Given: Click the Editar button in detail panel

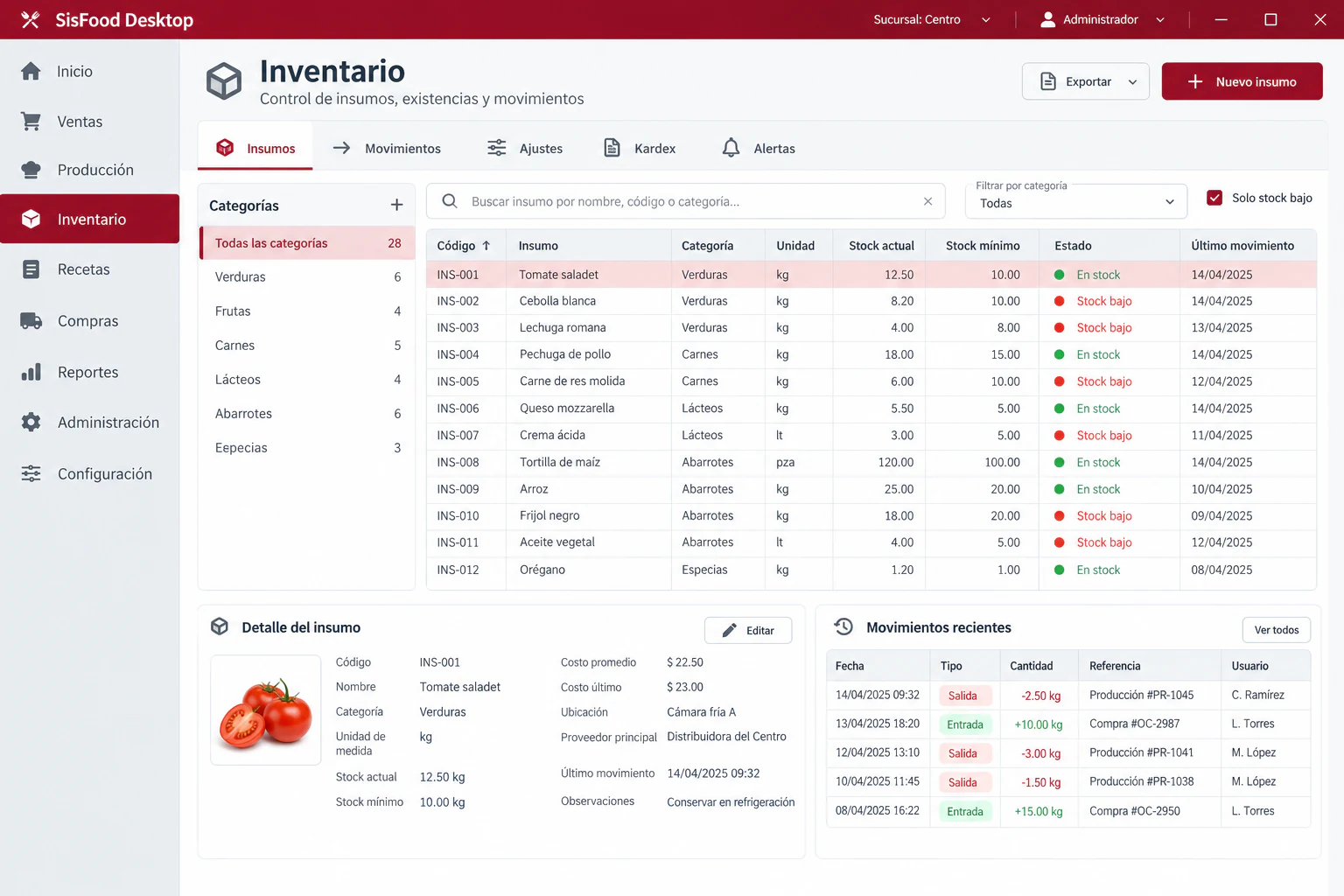Looking at the screenshot, I should pyautogui.click(x=748, y=630).
